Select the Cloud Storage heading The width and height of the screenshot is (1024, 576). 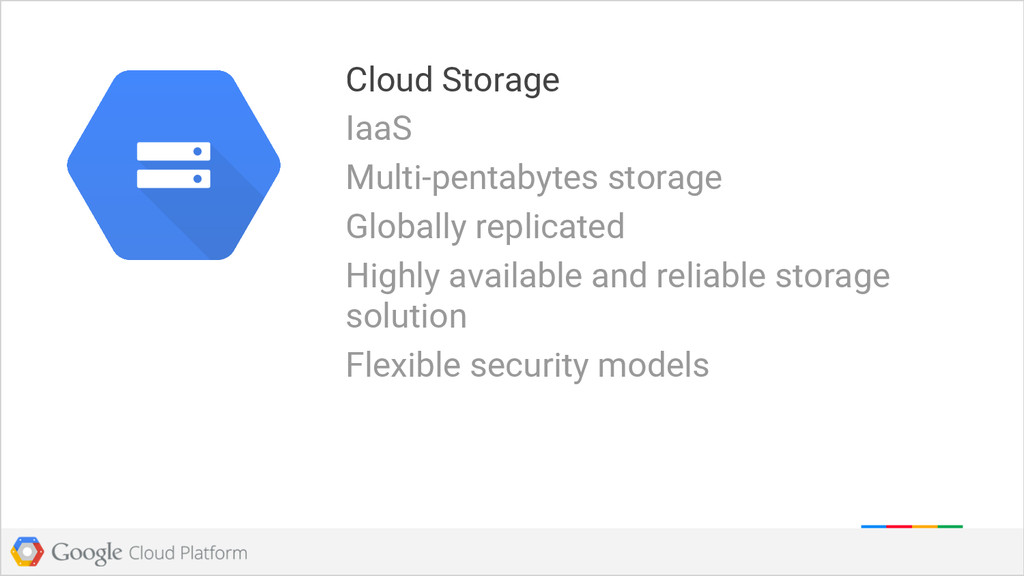[x=453, y=80]
